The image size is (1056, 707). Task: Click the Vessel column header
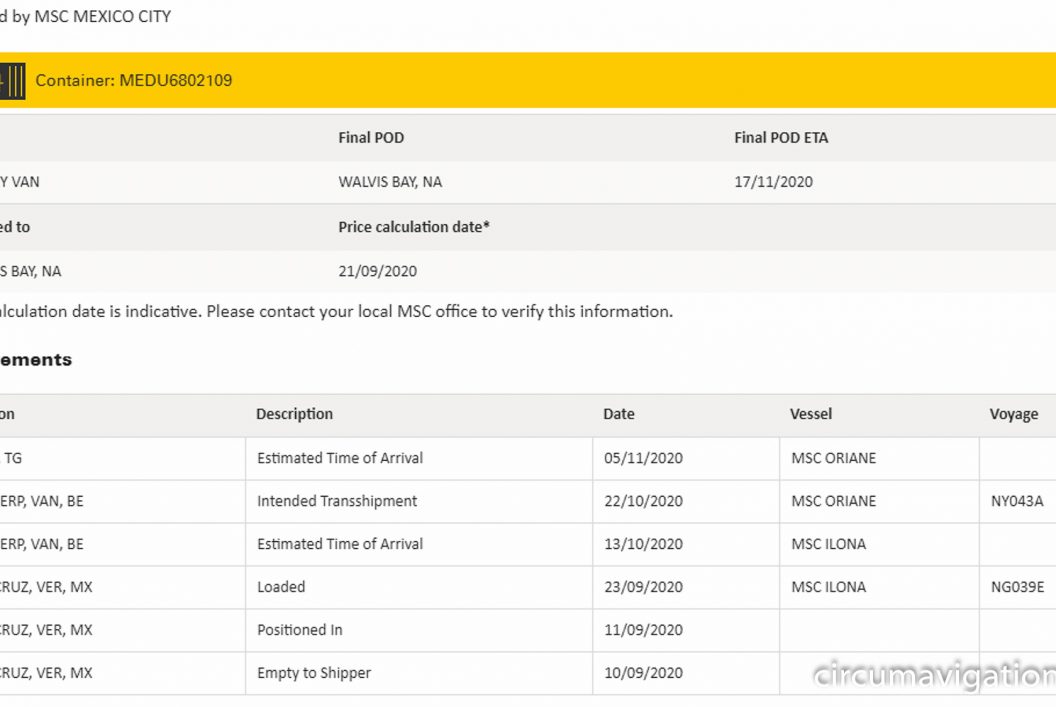click(x=811, y=414)
